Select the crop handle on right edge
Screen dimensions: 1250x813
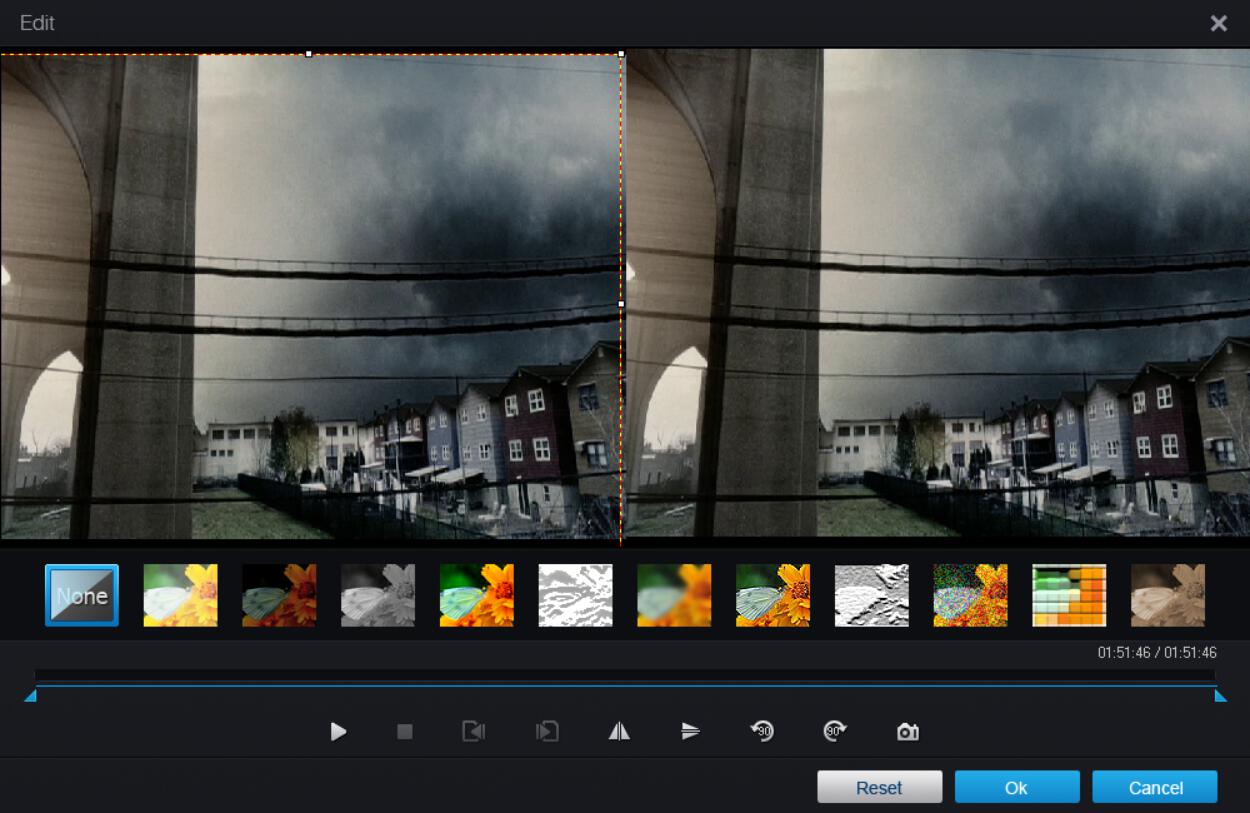621,303
